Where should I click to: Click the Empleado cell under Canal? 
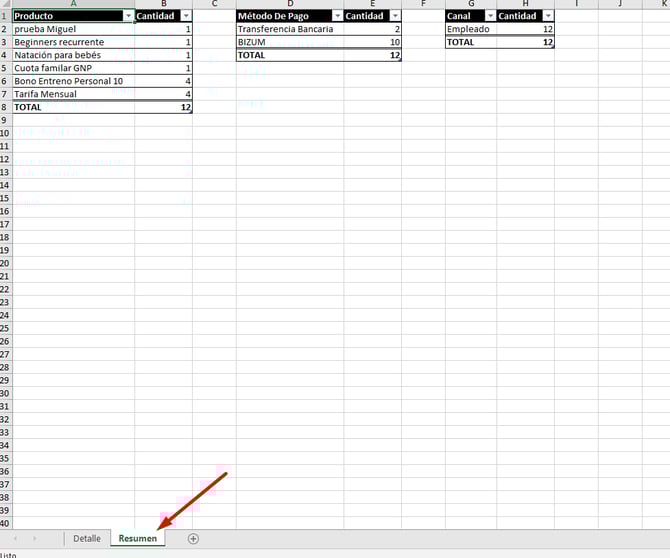pyautogui.click(x=471, y=30)
